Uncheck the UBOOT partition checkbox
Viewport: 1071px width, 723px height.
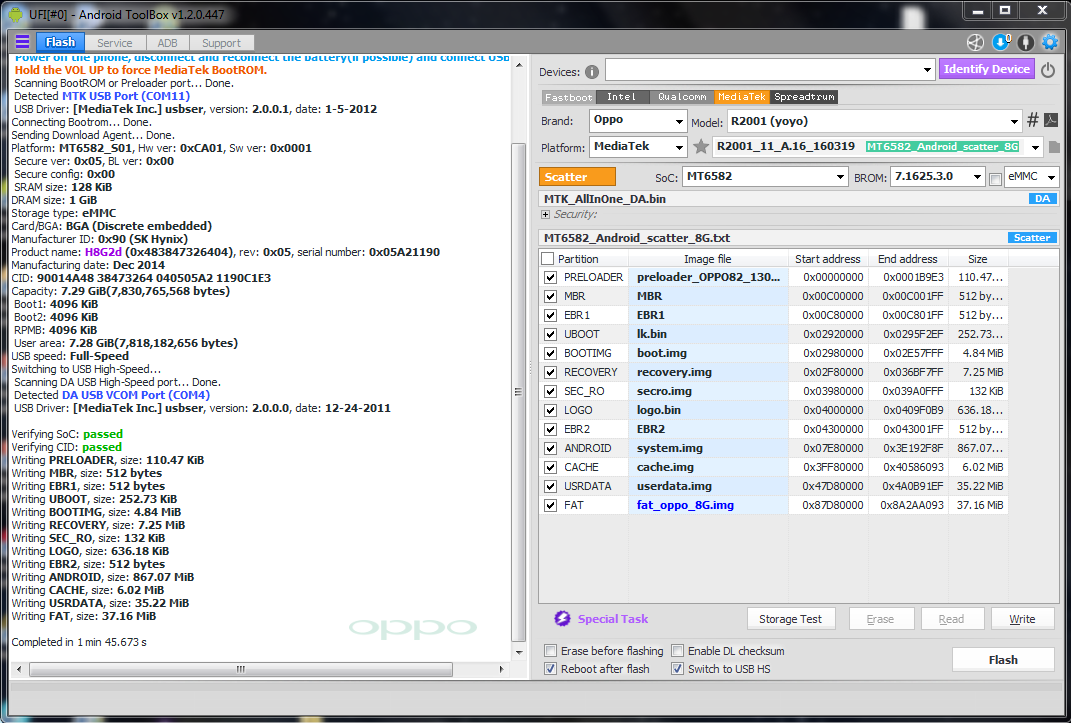(551, 335)
